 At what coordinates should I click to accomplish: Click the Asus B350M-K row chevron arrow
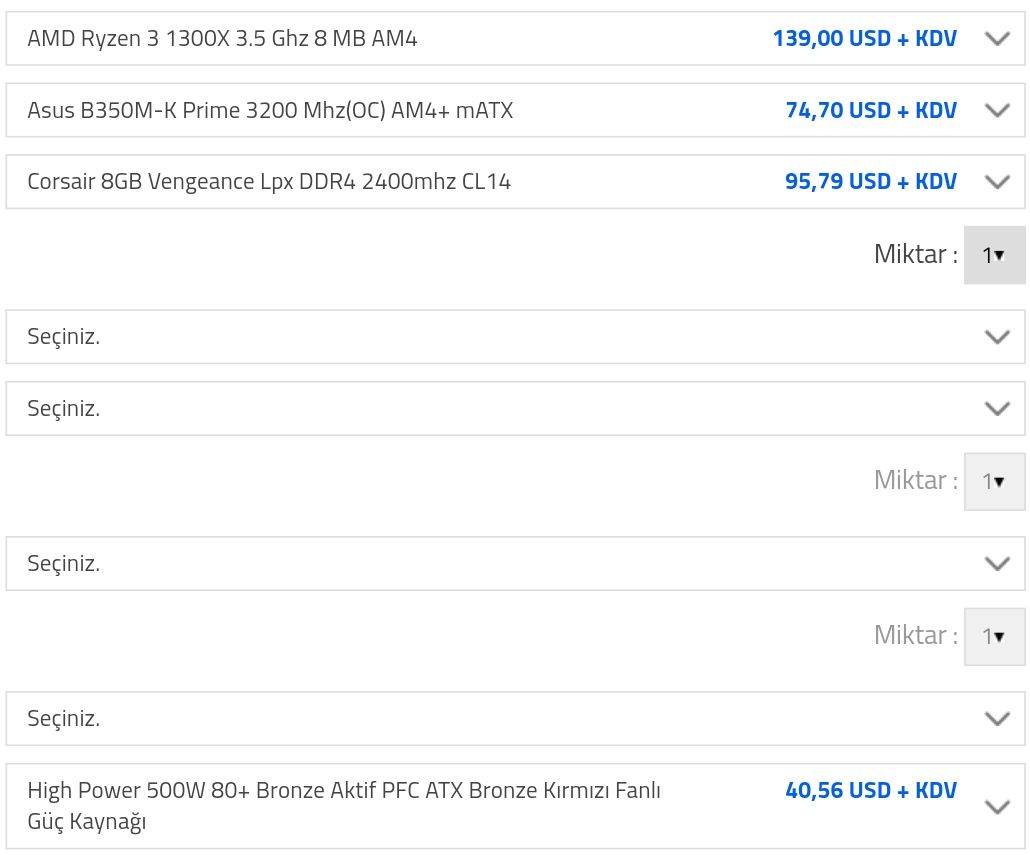997,110
